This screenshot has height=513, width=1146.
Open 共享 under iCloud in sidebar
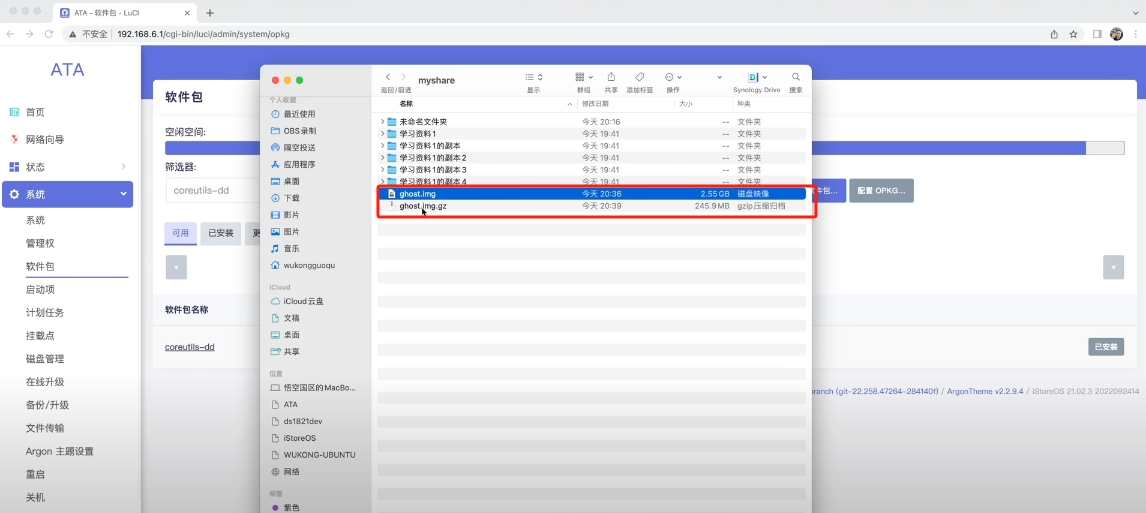coord(292,352)
